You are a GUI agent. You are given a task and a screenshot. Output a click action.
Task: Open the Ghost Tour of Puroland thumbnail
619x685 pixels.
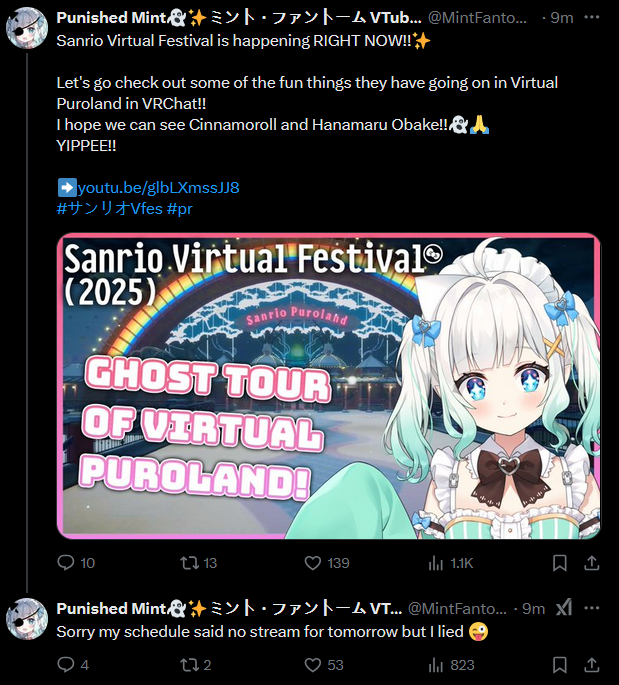coord(329,386)
